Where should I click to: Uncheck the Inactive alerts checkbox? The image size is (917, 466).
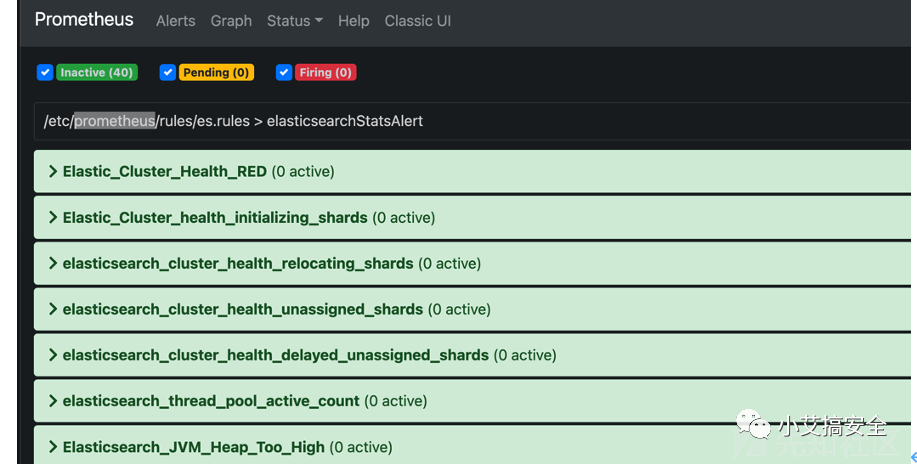[x=45, y=73]
